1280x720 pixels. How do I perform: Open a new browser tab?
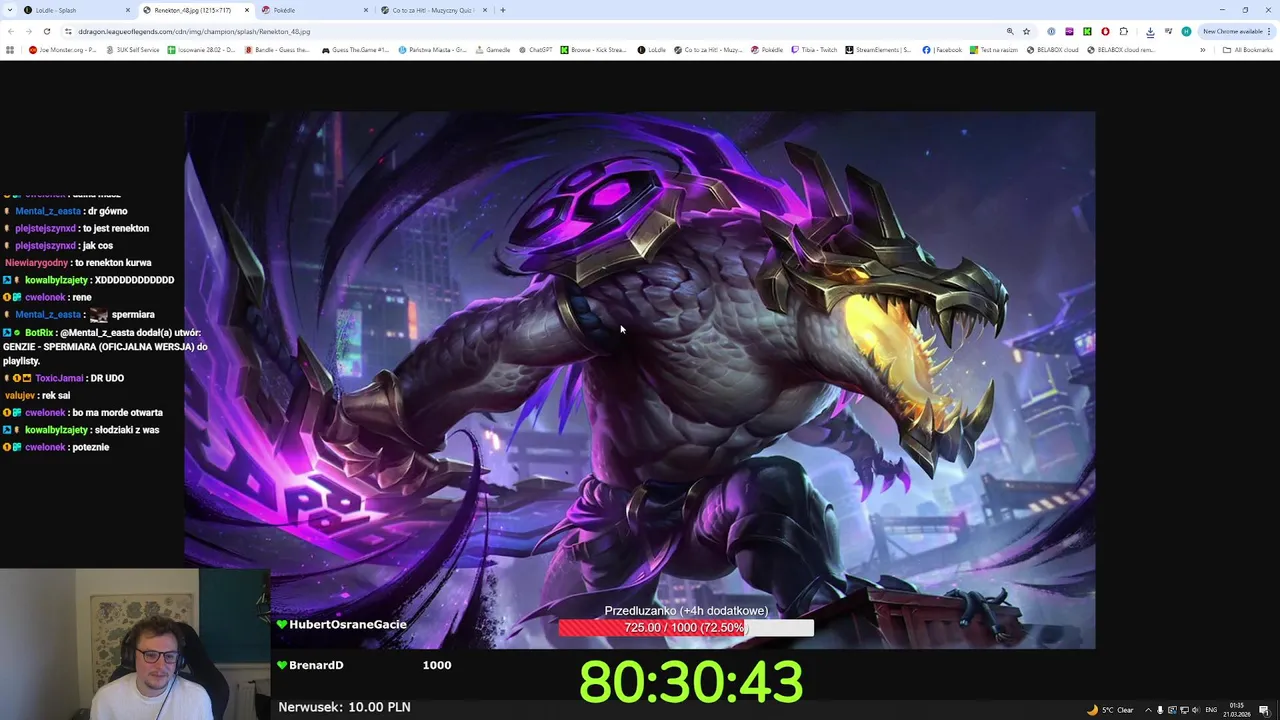coord(503,10)
